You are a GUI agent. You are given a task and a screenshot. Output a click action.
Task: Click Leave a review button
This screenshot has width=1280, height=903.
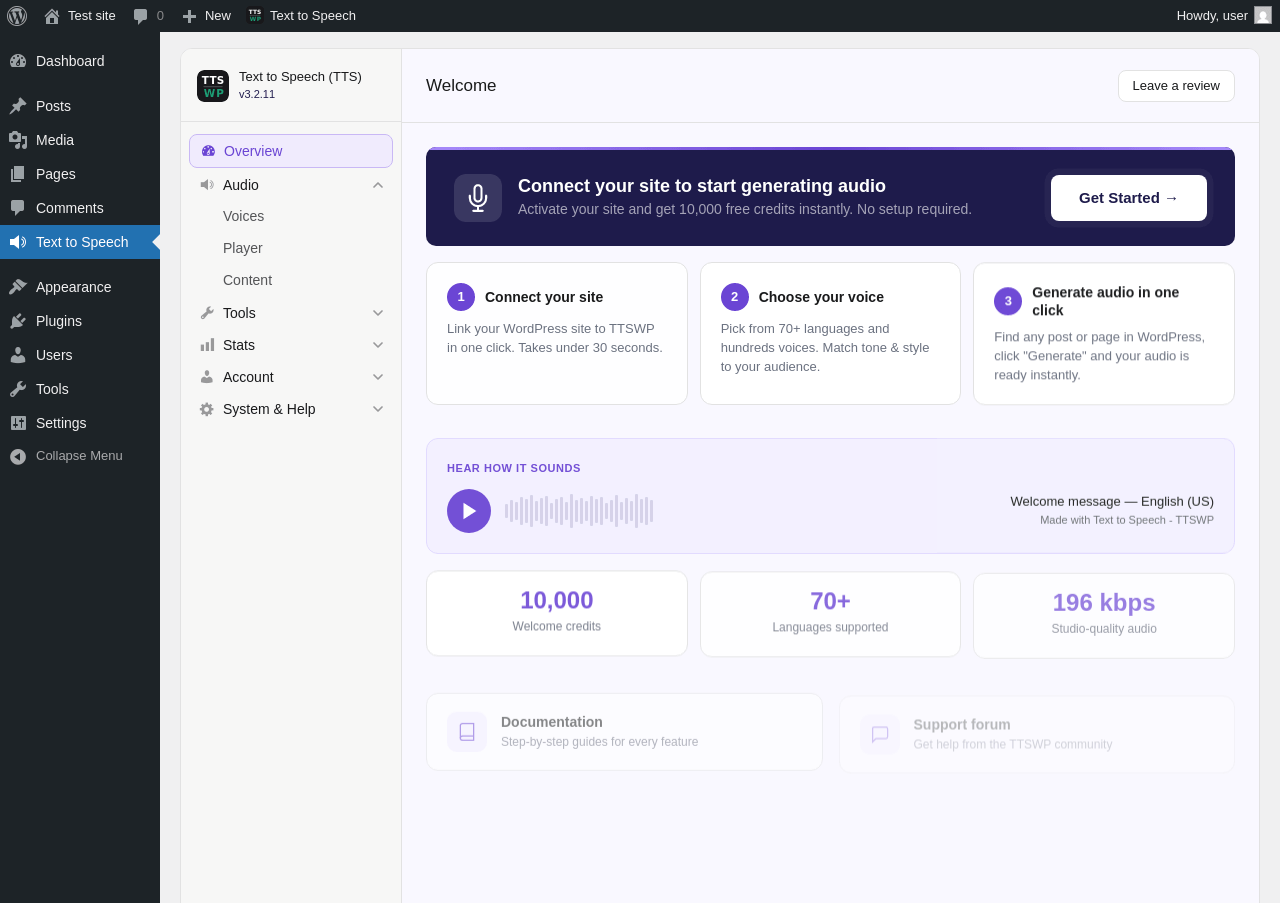(1176, 86)
